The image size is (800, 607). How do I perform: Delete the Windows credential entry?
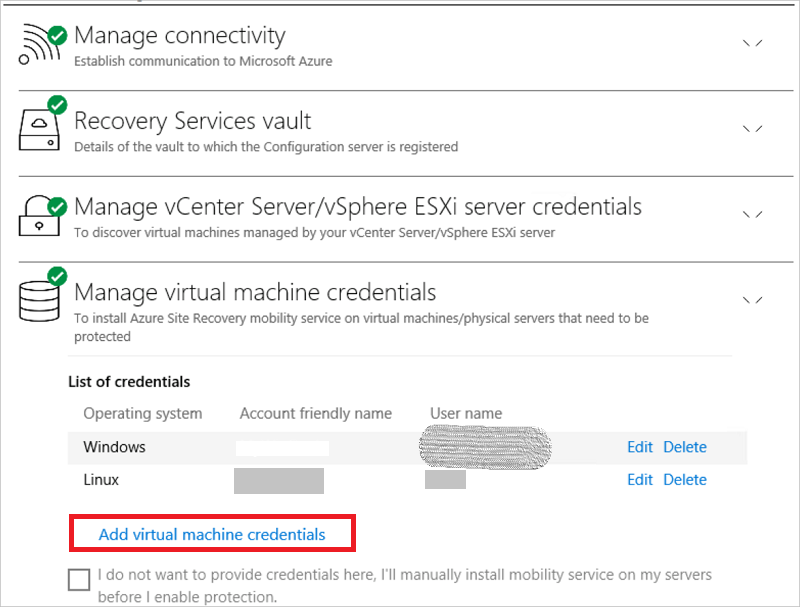coord(685,447)
